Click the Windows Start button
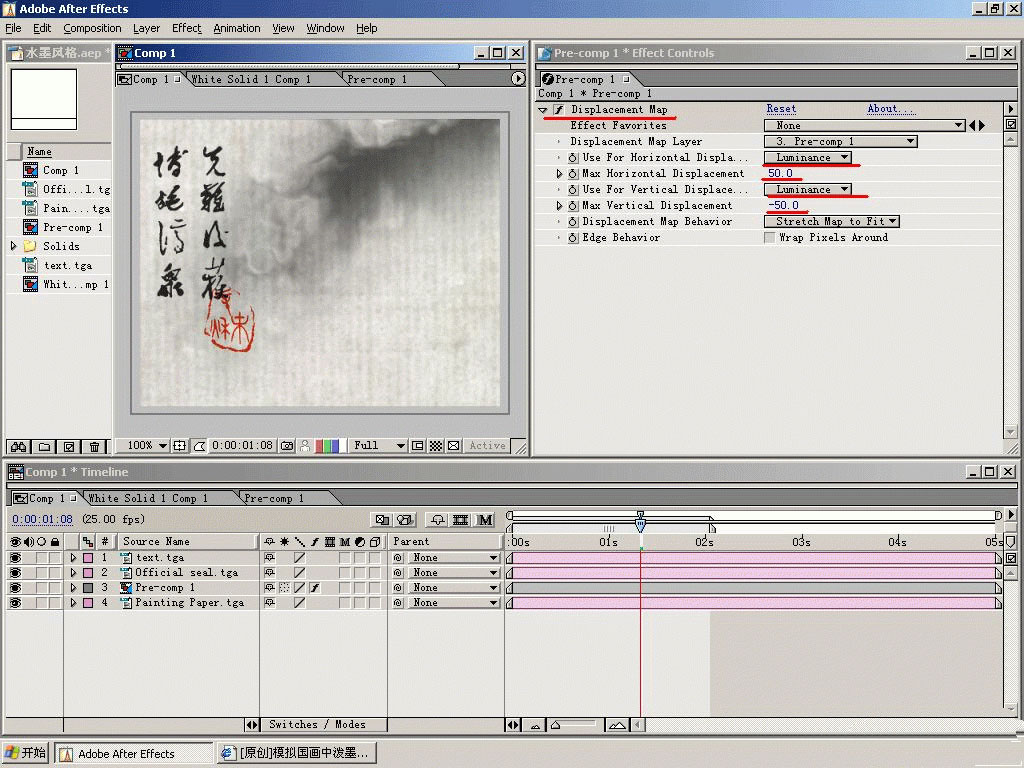1024x768 pixels. pos(25,753)
